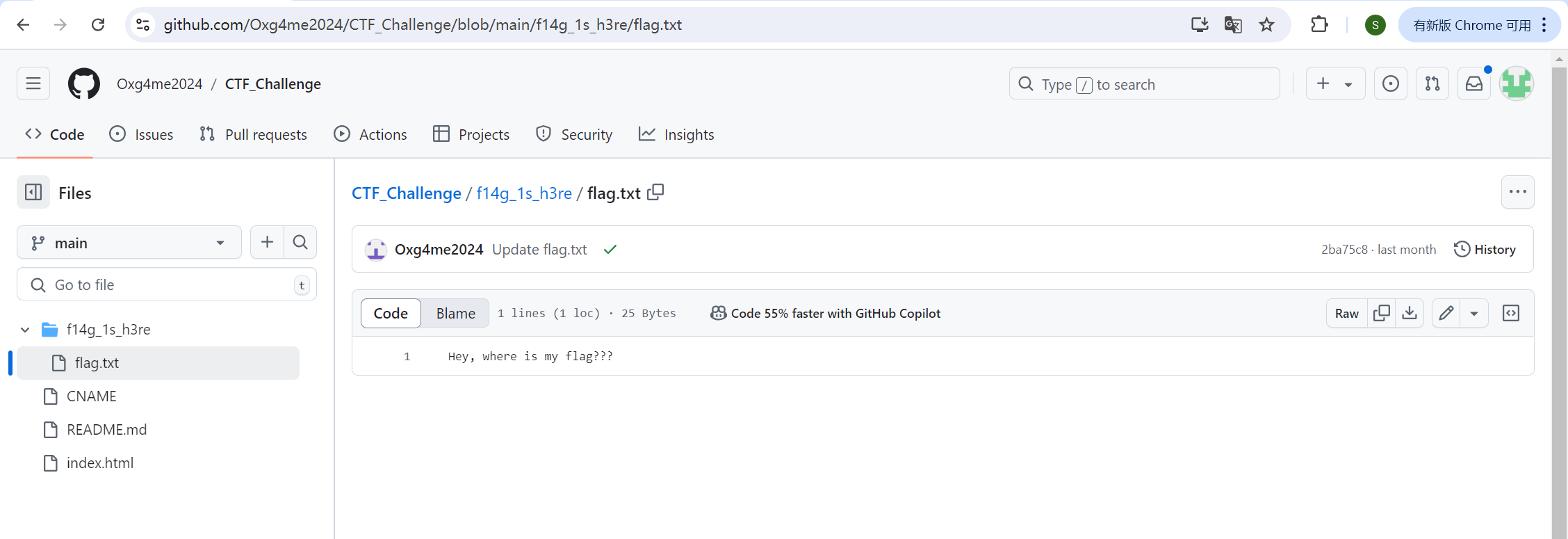1568x539 pixels.
Task: Open the Chrome profile avatar S
Action: (x=1375, y=25)
